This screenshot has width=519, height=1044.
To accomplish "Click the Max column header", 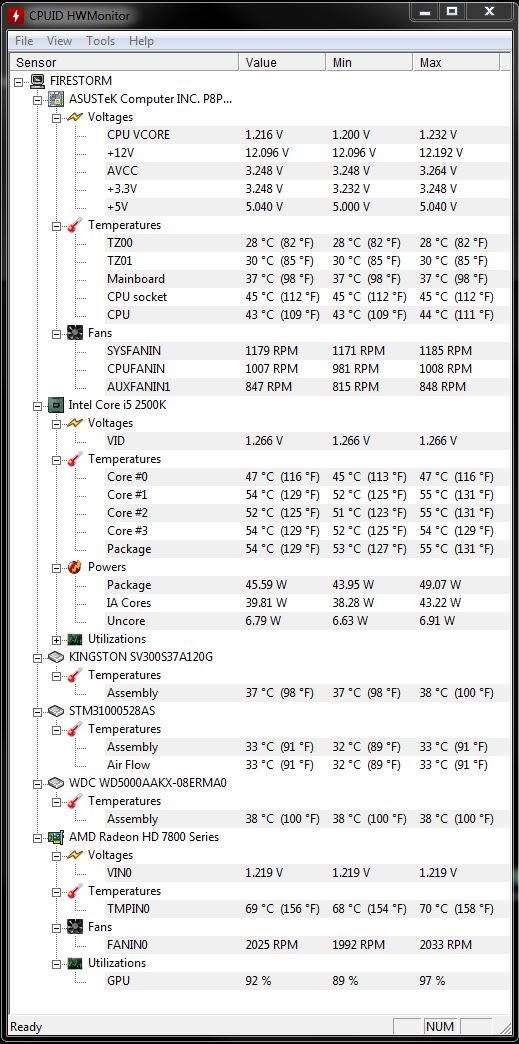I will coord(456,62).
